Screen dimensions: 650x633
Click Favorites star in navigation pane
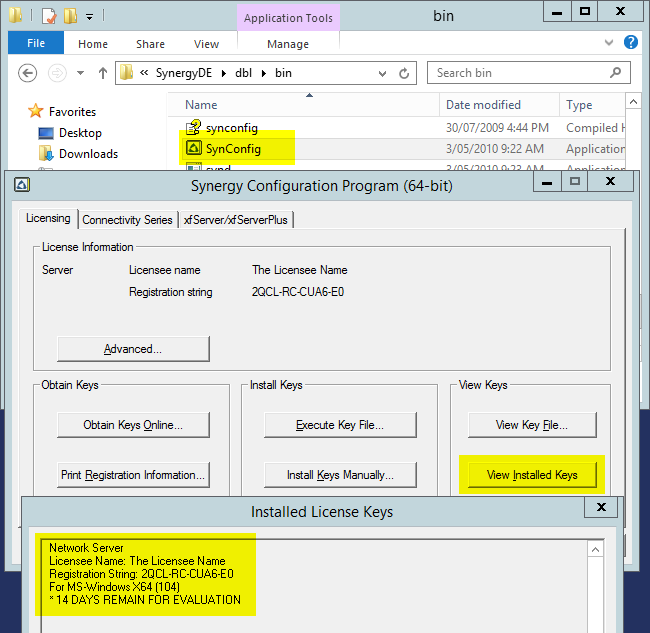(x=36, y=111)
